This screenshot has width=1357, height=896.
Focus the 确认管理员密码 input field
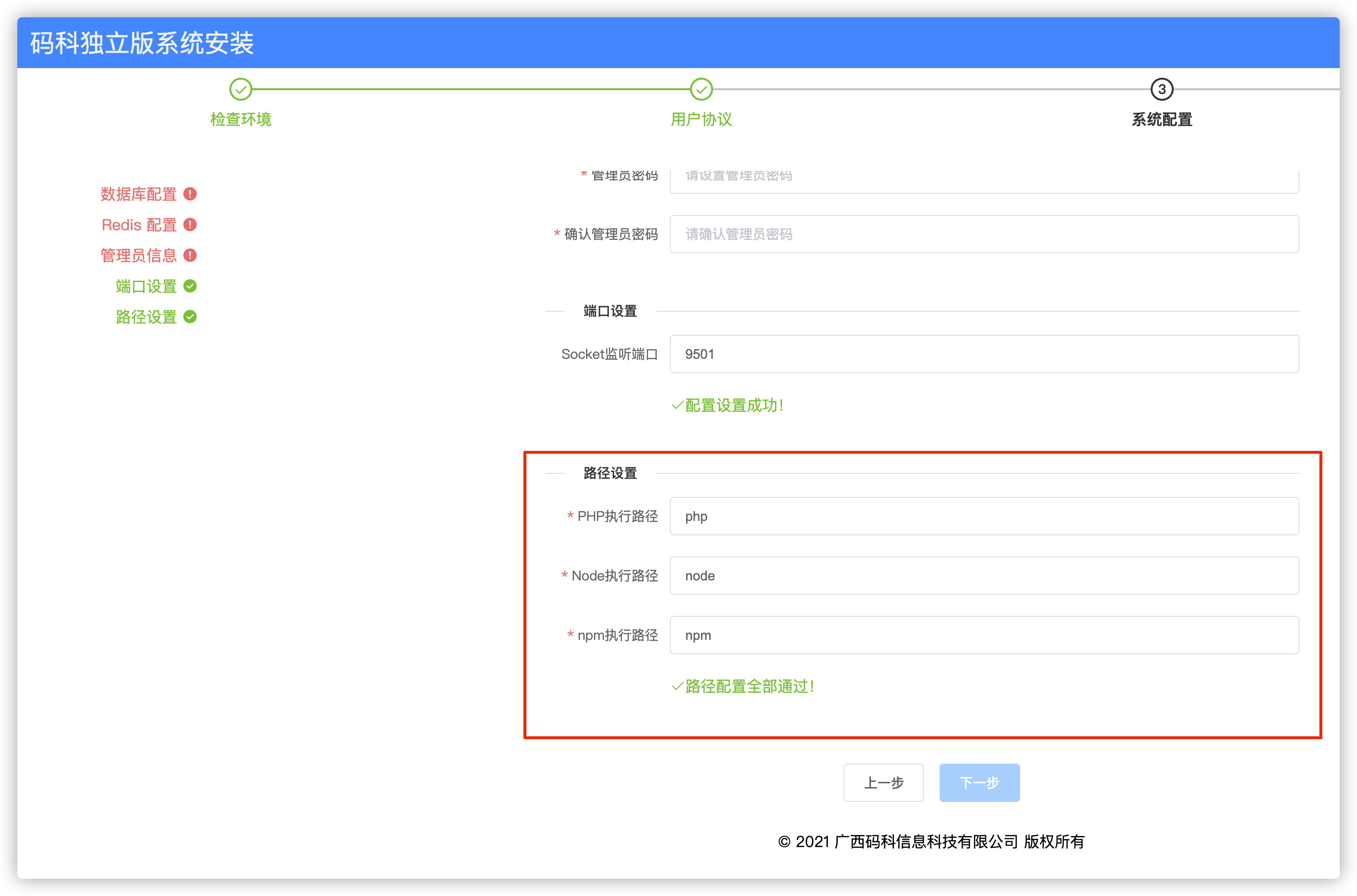pyautogui.click(x=984, y=234)
